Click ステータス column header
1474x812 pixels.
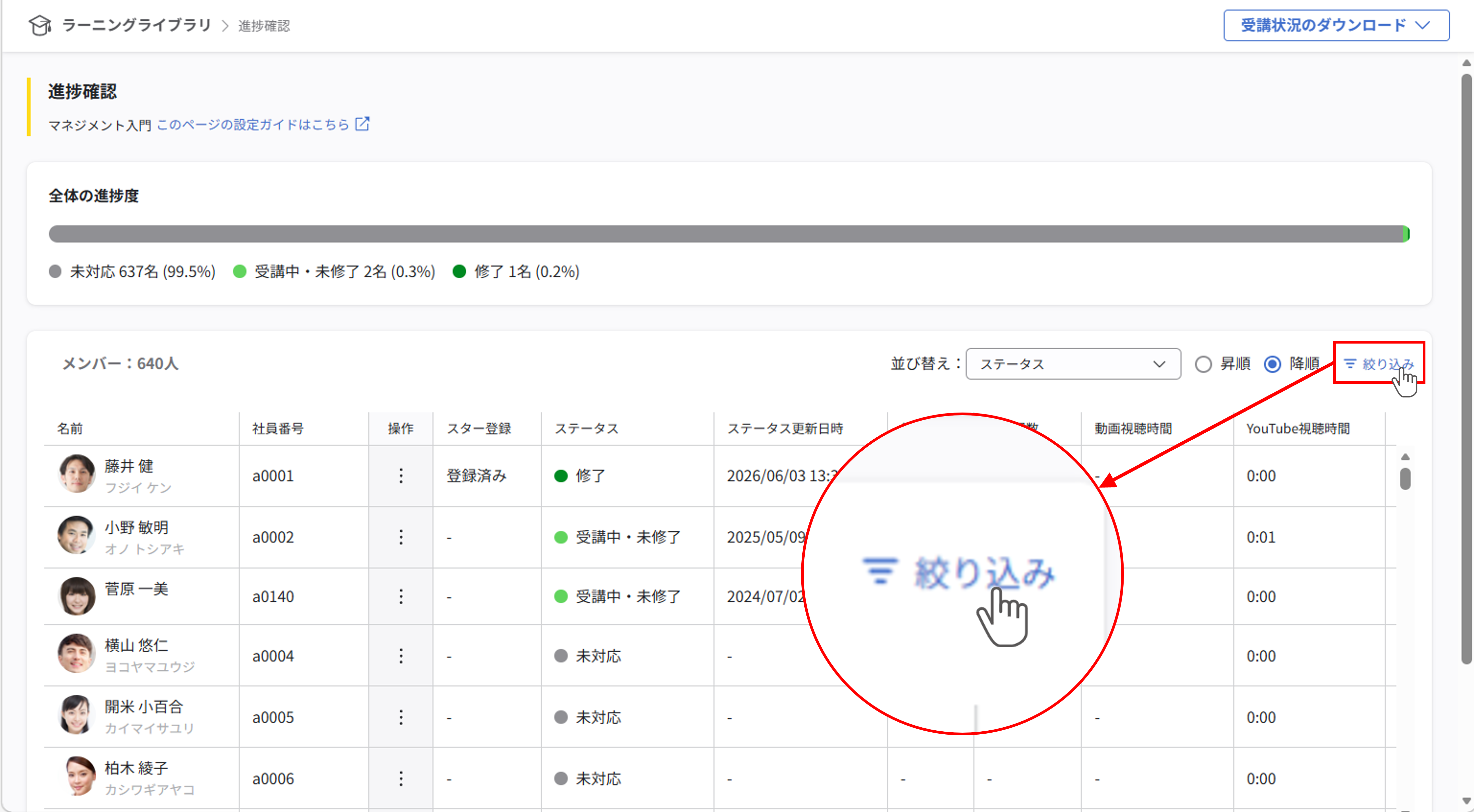point(587,428)
